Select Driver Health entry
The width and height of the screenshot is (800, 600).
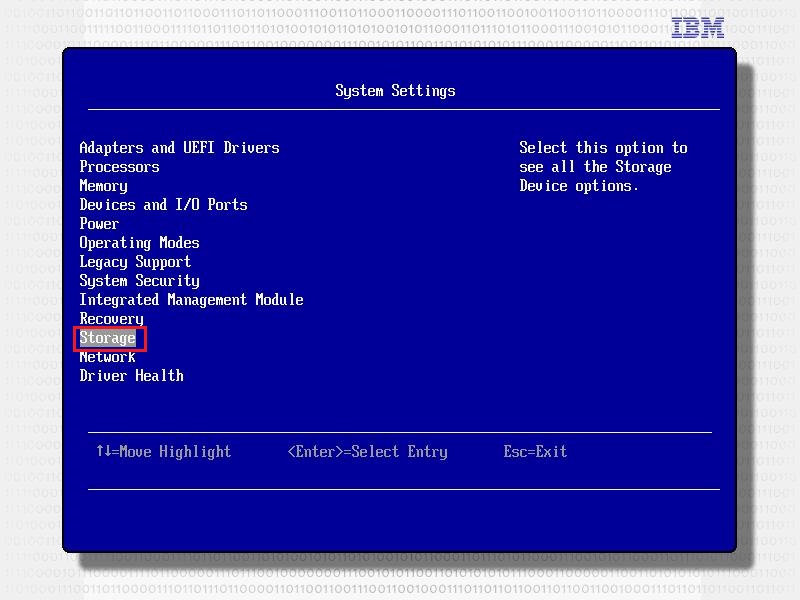tap(131, 376)
